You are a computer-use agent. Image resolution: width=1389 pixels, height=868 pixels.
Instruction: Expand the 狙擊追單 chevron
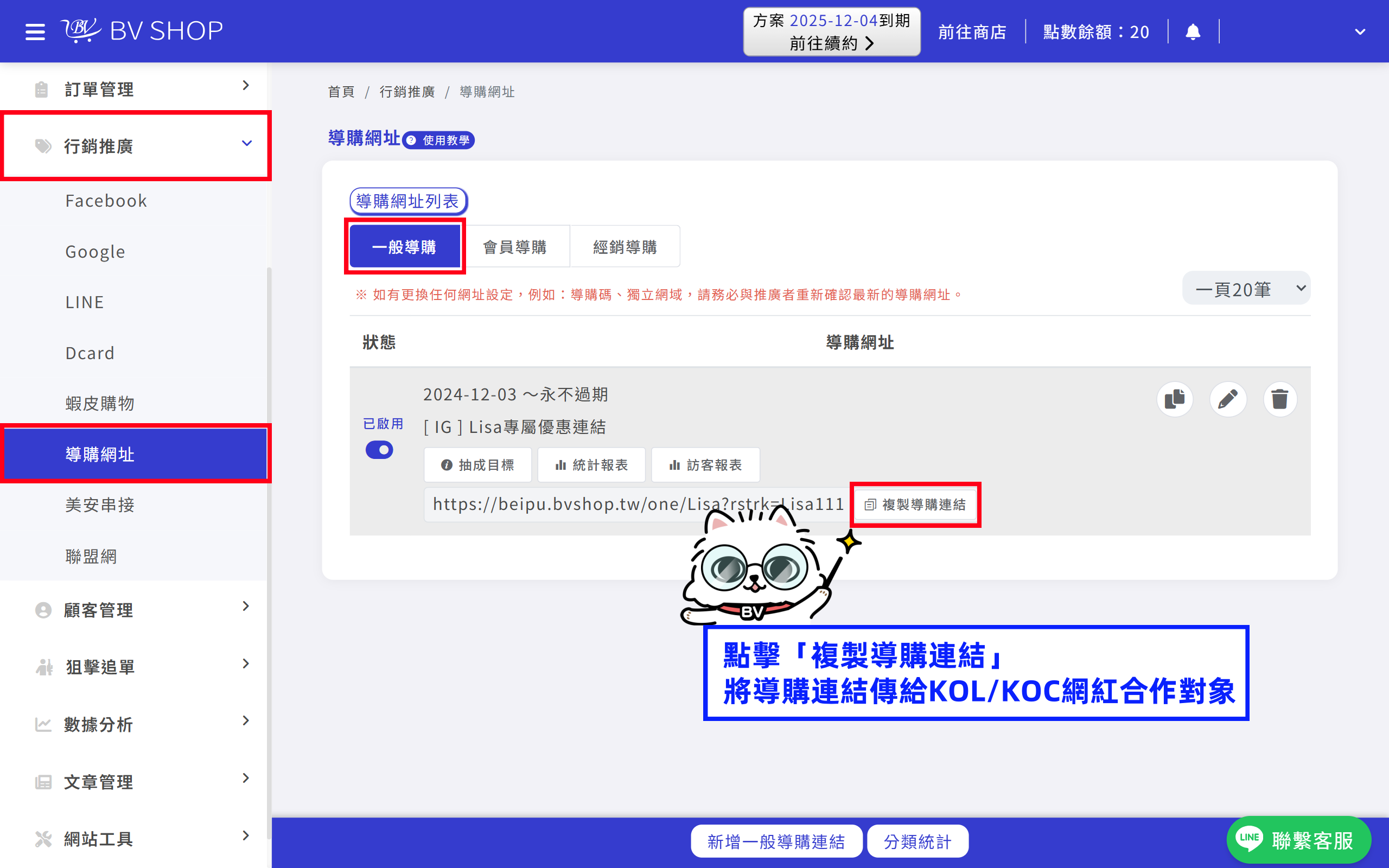[x=246, y=663]
